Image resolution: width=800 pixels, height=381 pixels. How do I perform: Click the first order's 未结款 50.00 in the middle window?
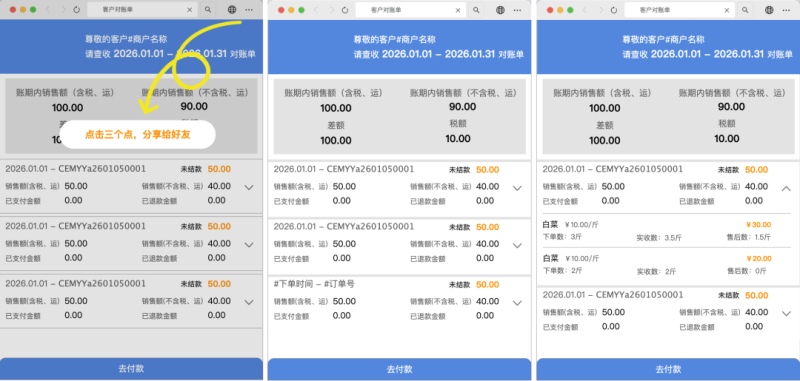click(x=474, y=170)
